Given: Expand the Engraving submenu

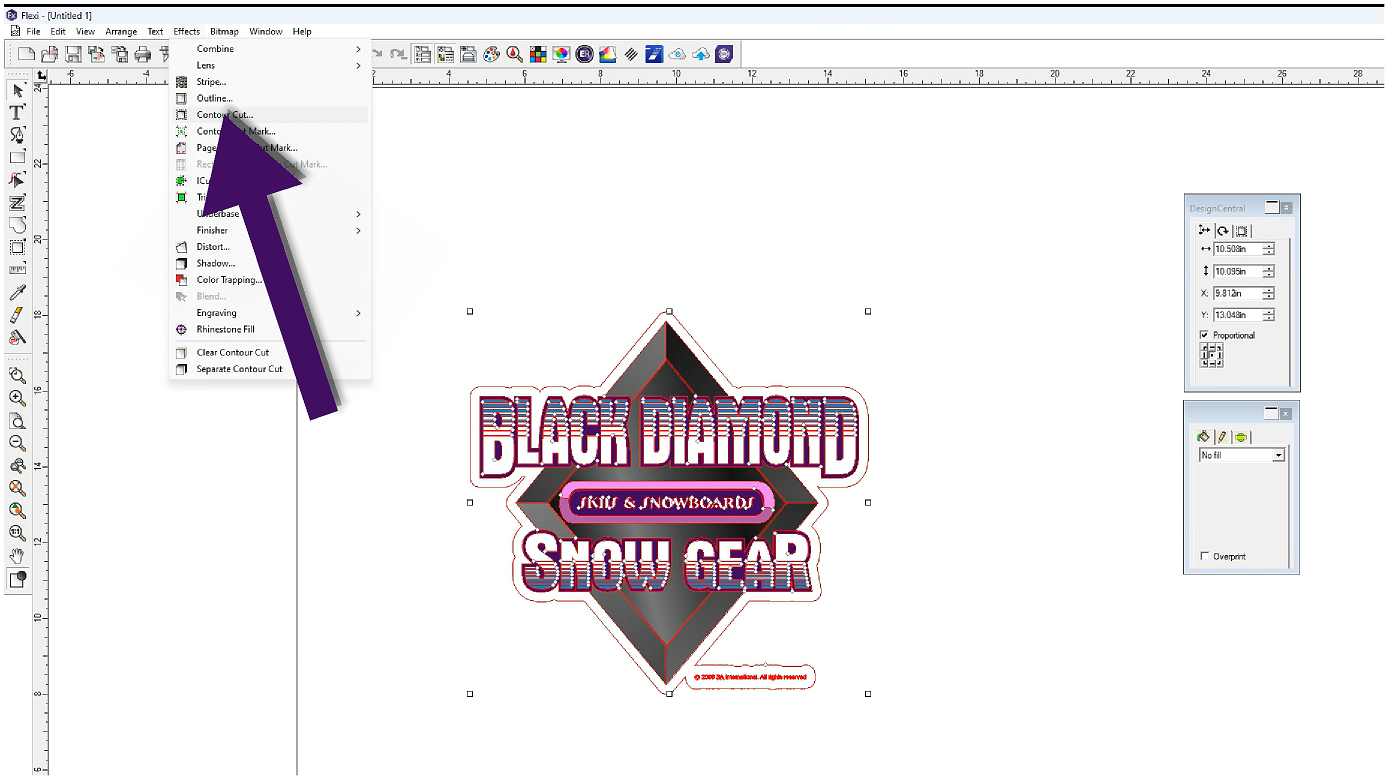Looking at the screenshot, I should tap(269, 313).
